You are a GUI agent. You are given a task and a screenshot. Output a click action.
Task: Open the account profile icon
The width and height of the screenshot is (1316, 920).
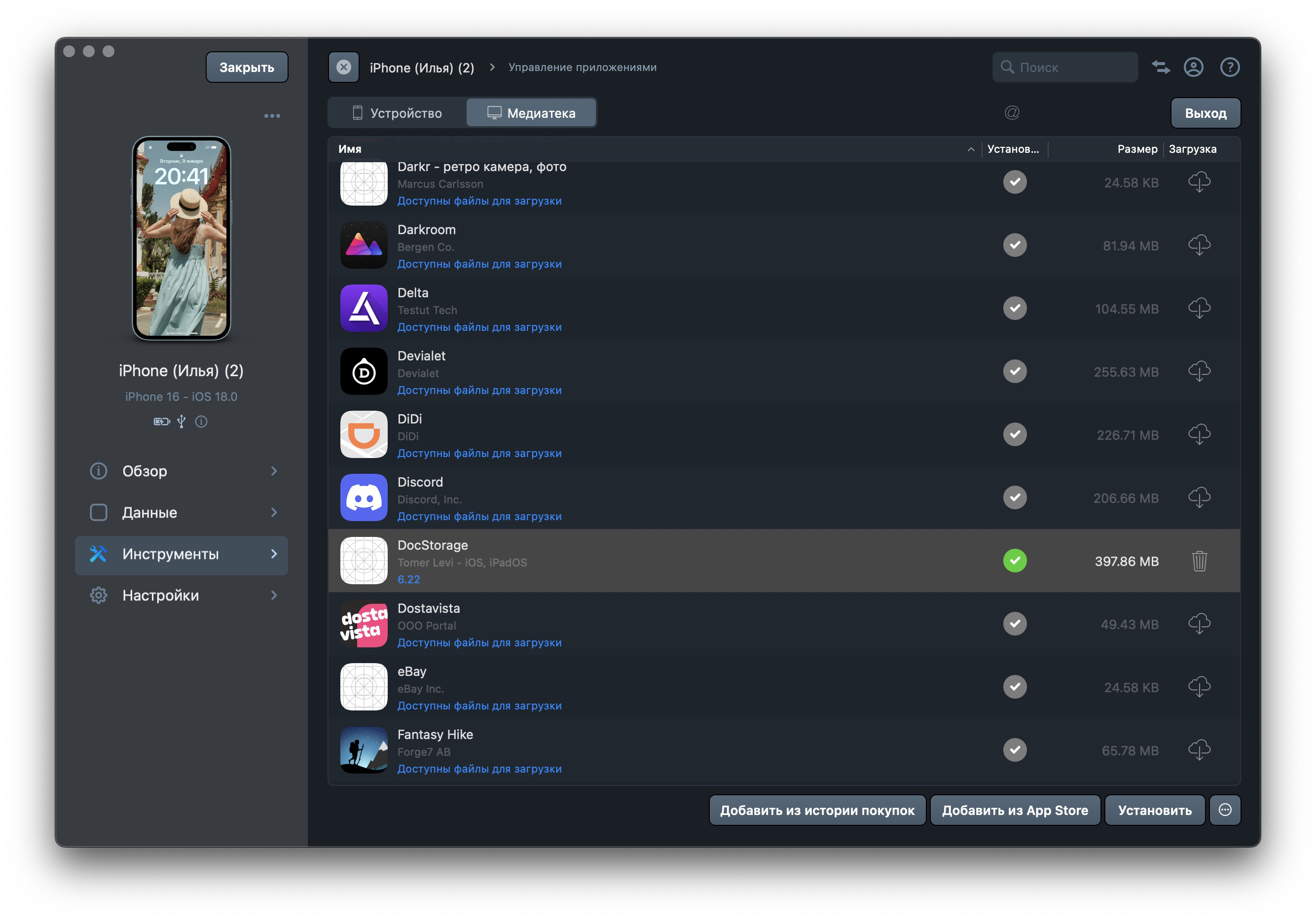pos(1193,67)
